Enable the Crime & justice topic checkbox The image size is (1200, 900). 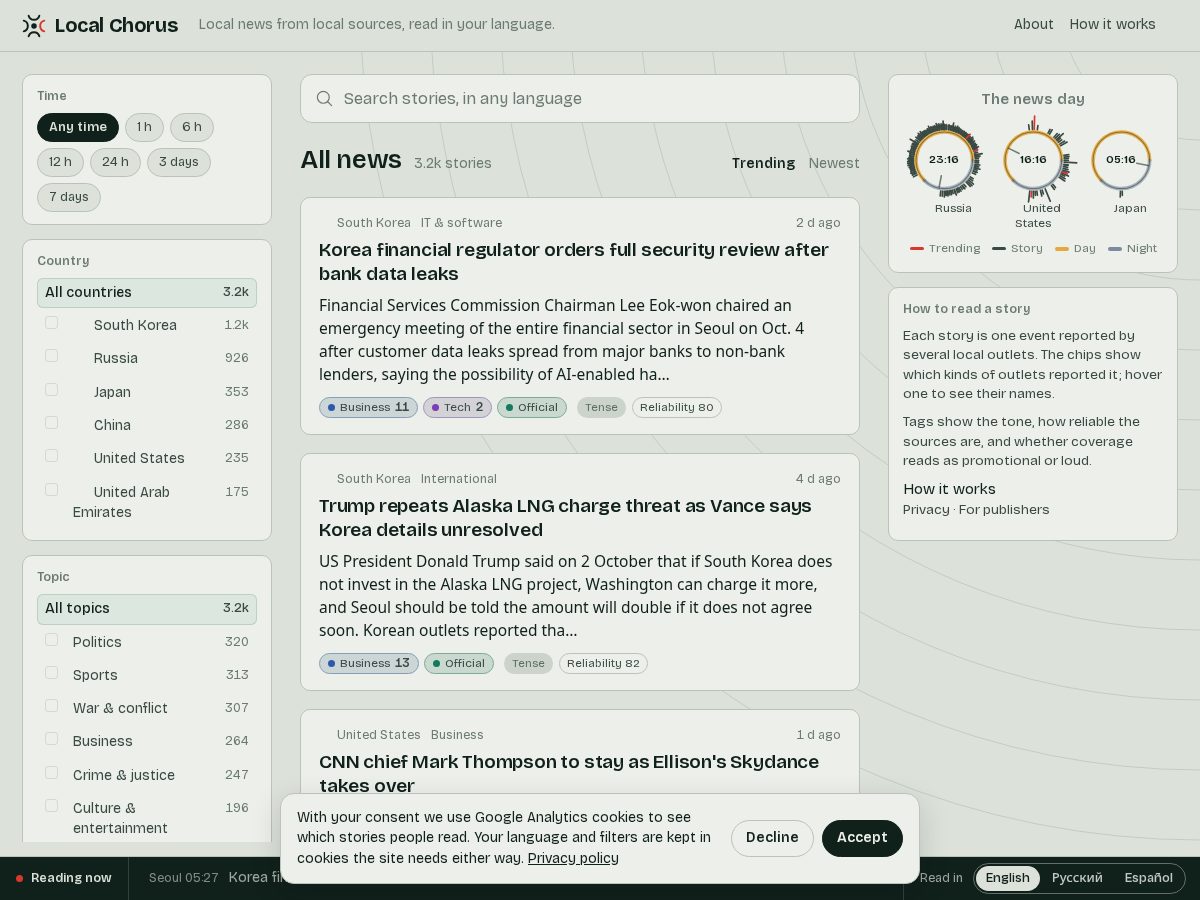click(51, 773)
